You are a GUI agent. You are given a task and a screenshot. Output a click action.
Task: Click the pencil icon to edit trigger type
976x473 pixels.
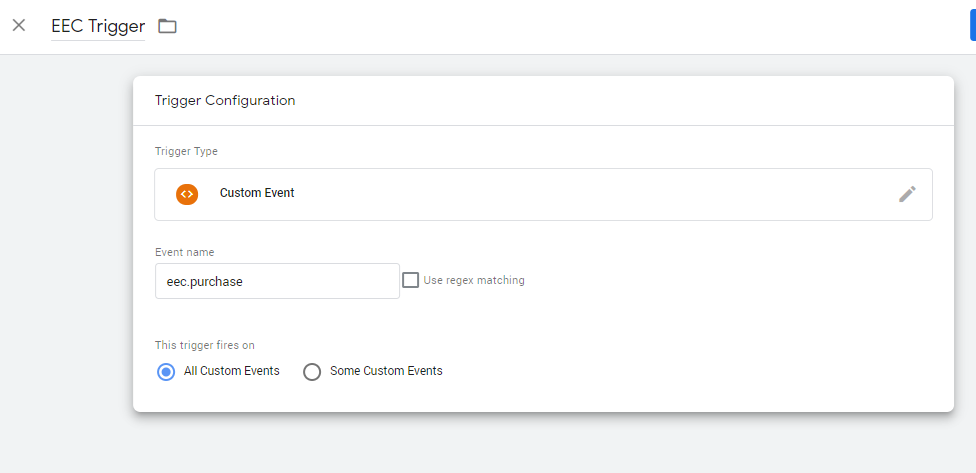906,194
